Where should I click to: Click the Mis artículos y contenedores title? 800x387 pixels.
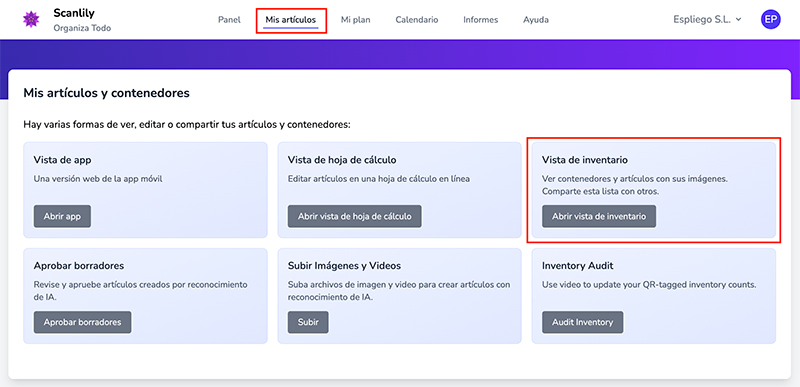coord(107,93)
